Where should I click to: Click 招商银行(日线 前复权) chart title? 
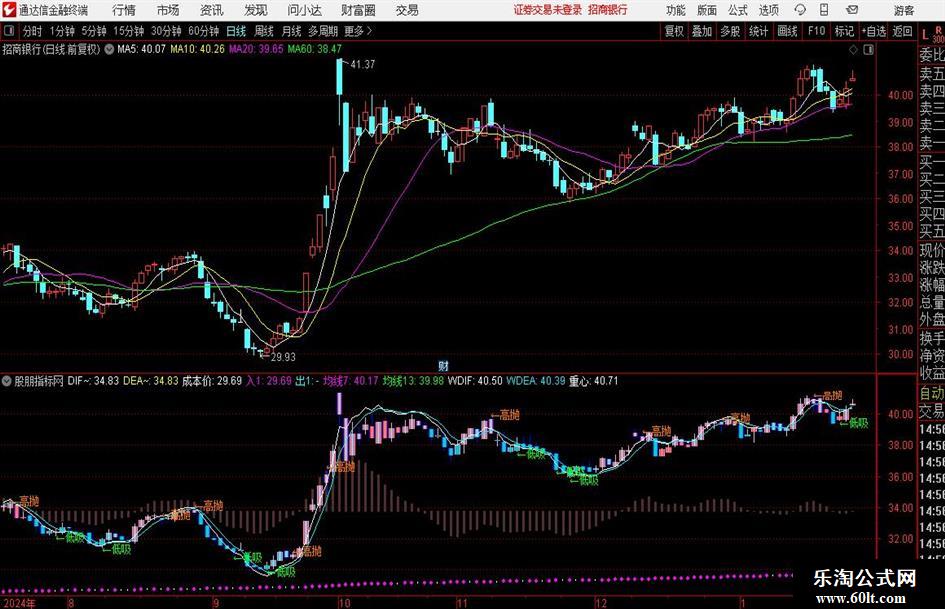coord(51,49)
